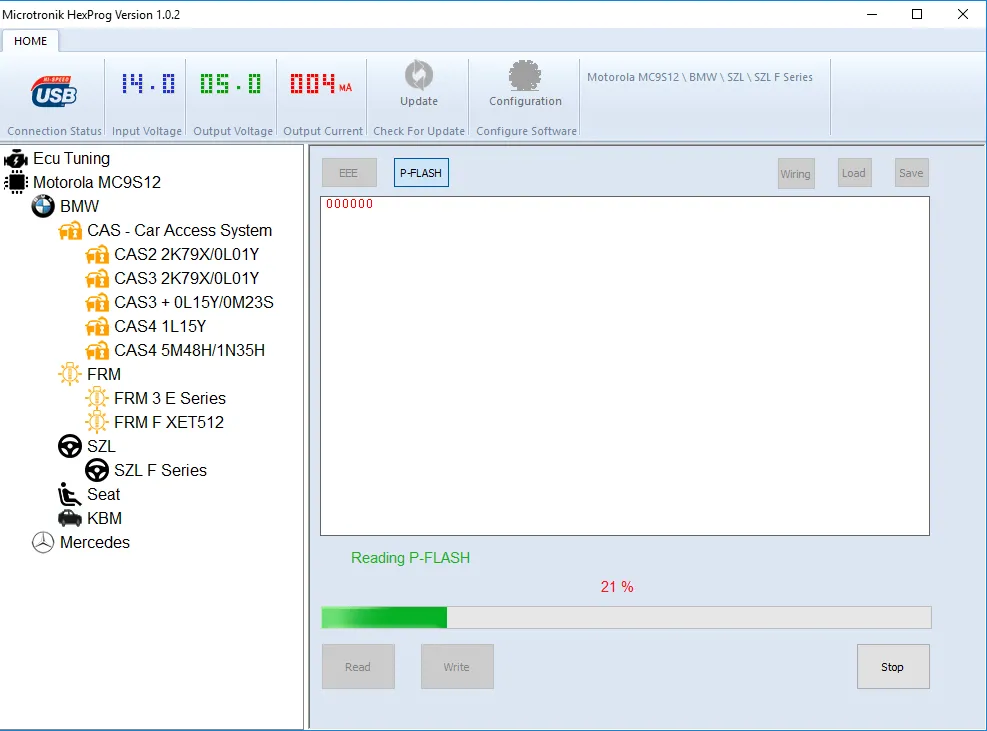
Task: Switch to the EEE memory tab
Action: point(349,173)
